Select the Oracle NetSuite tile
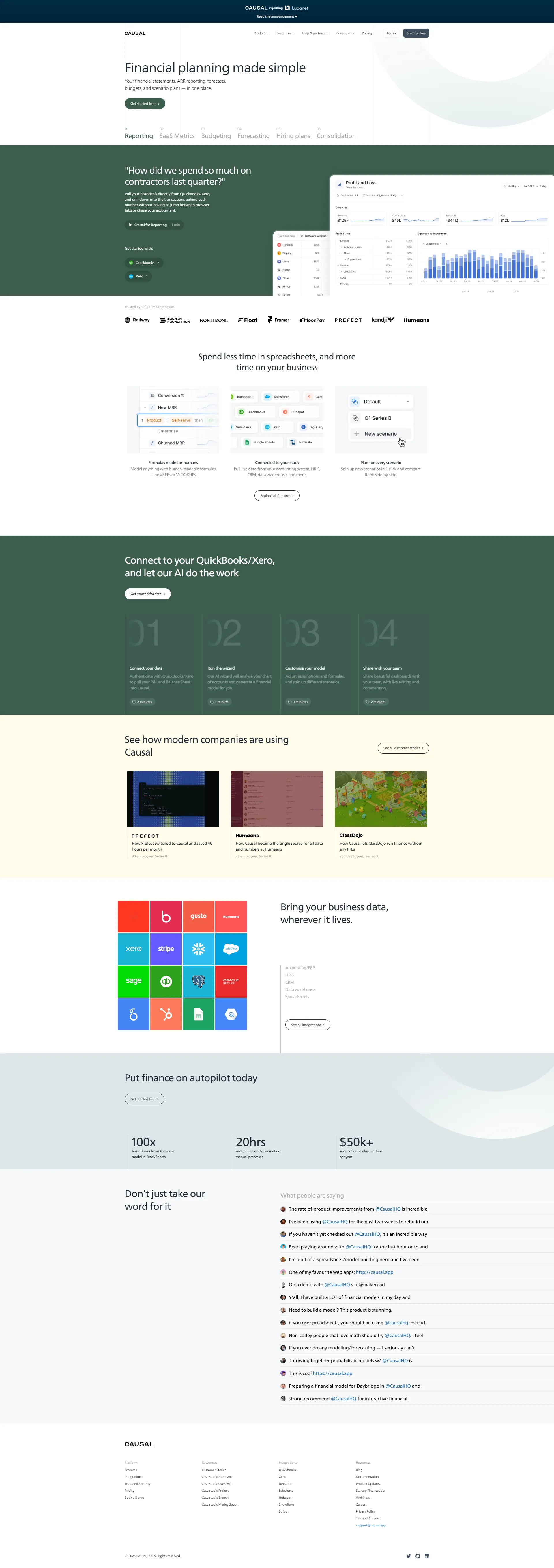This screenshot has width=554, height=1568. tap(231, 981)
